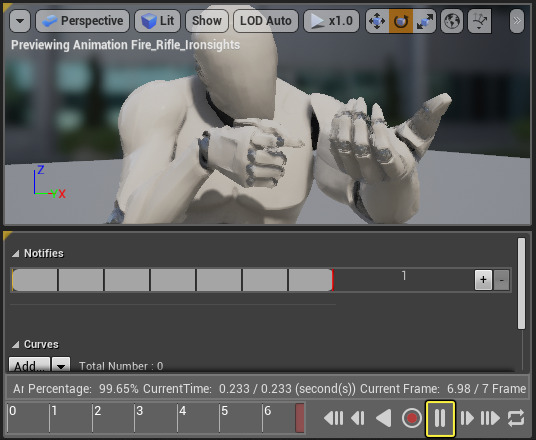Image resolution: width=536 pixels, height=440 pixels.
Task: Click the Percentage 99.65% readout
Action: click(83, 389)
